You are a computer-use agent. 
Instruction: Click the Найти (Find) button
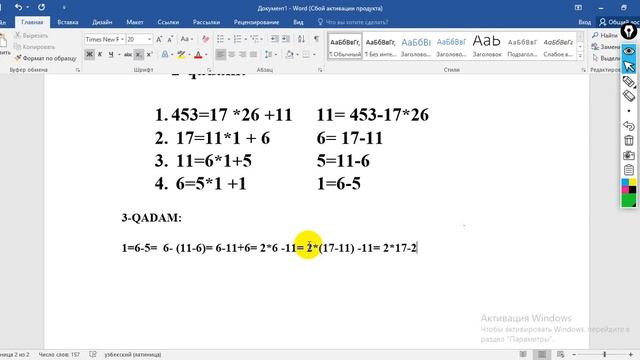pyautogui.click(x=605, y=36)
